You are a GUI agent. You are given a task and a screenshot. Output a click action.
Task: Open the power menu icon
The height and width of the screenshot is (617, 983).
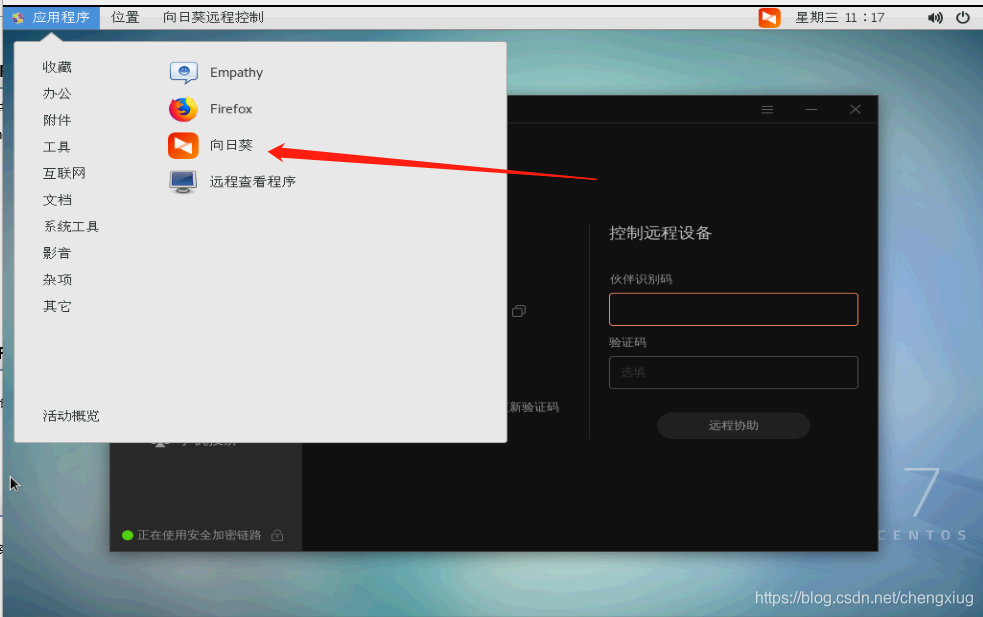coord(963,18)
